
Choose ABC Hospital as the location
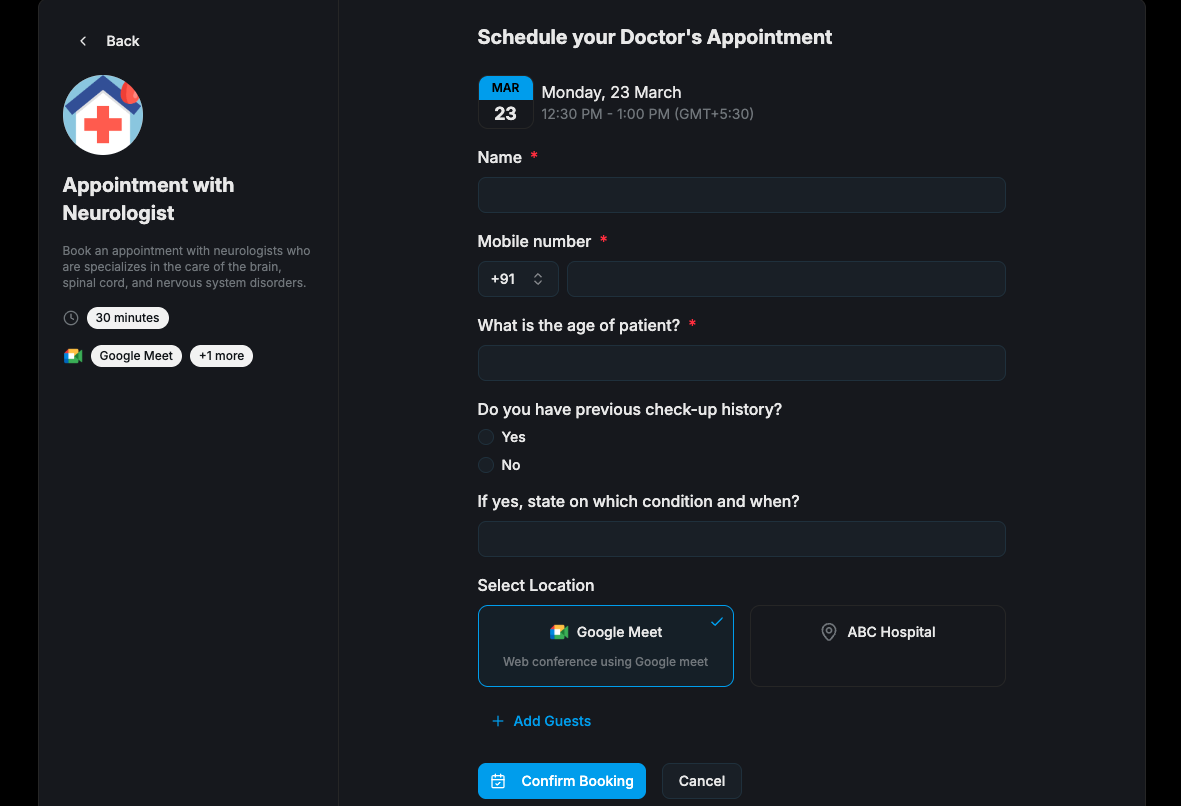click(x=877, y=646)
